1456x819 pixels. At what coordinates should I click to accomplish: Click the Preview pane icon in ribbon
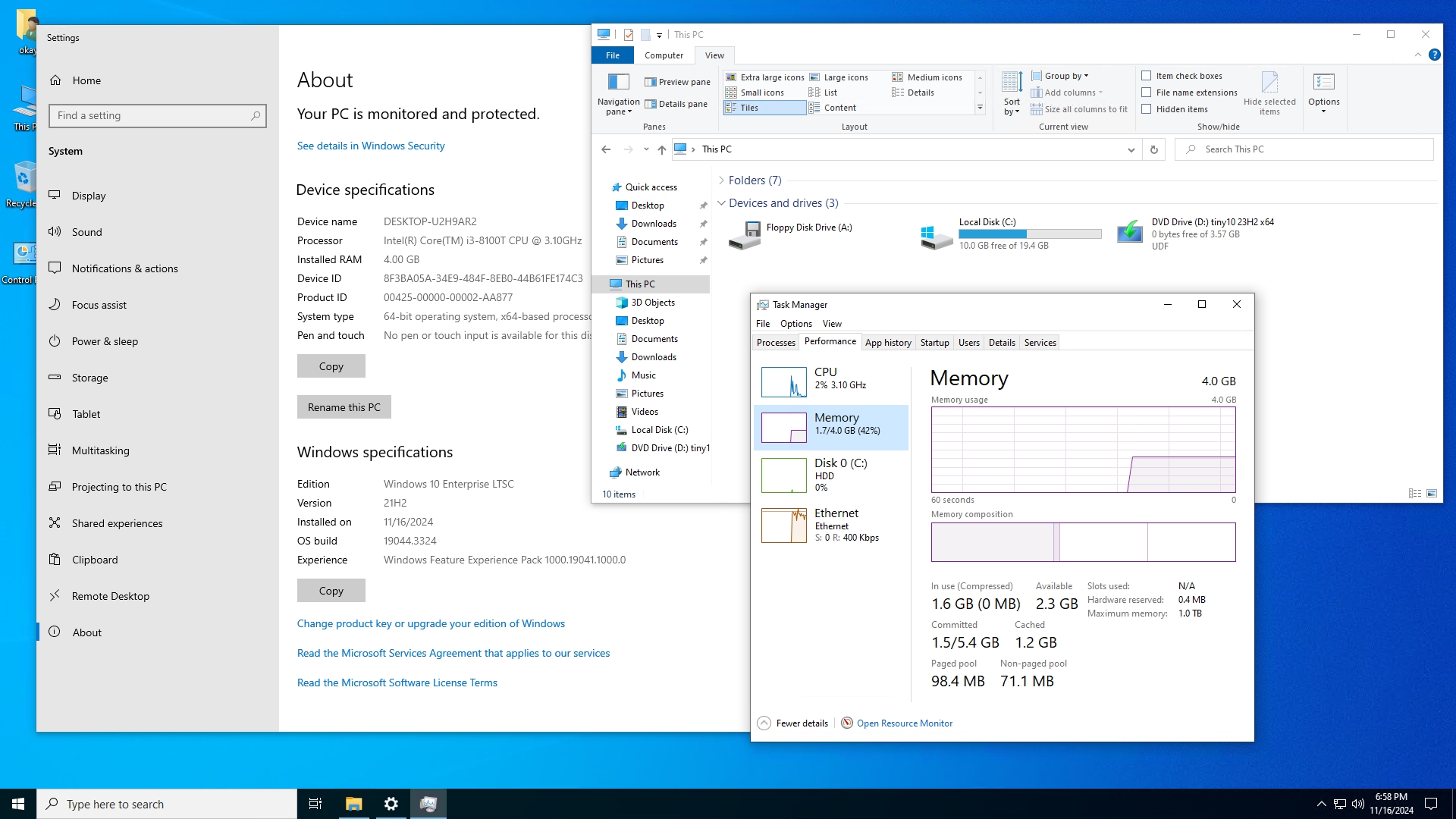650,82
